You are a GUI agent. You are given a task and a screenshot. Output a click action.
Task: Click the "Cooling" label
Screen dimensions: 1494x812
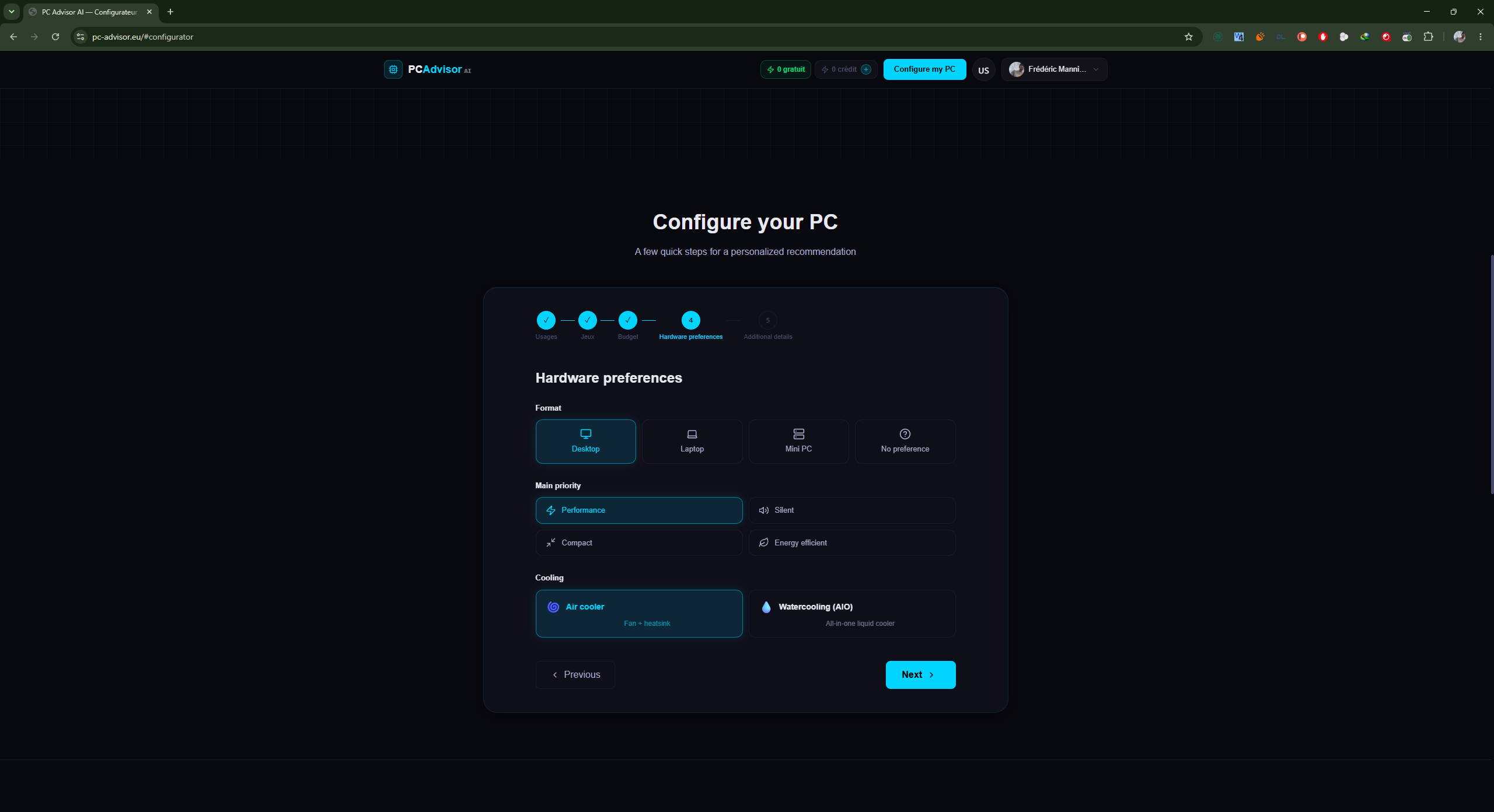click(549, 577)
